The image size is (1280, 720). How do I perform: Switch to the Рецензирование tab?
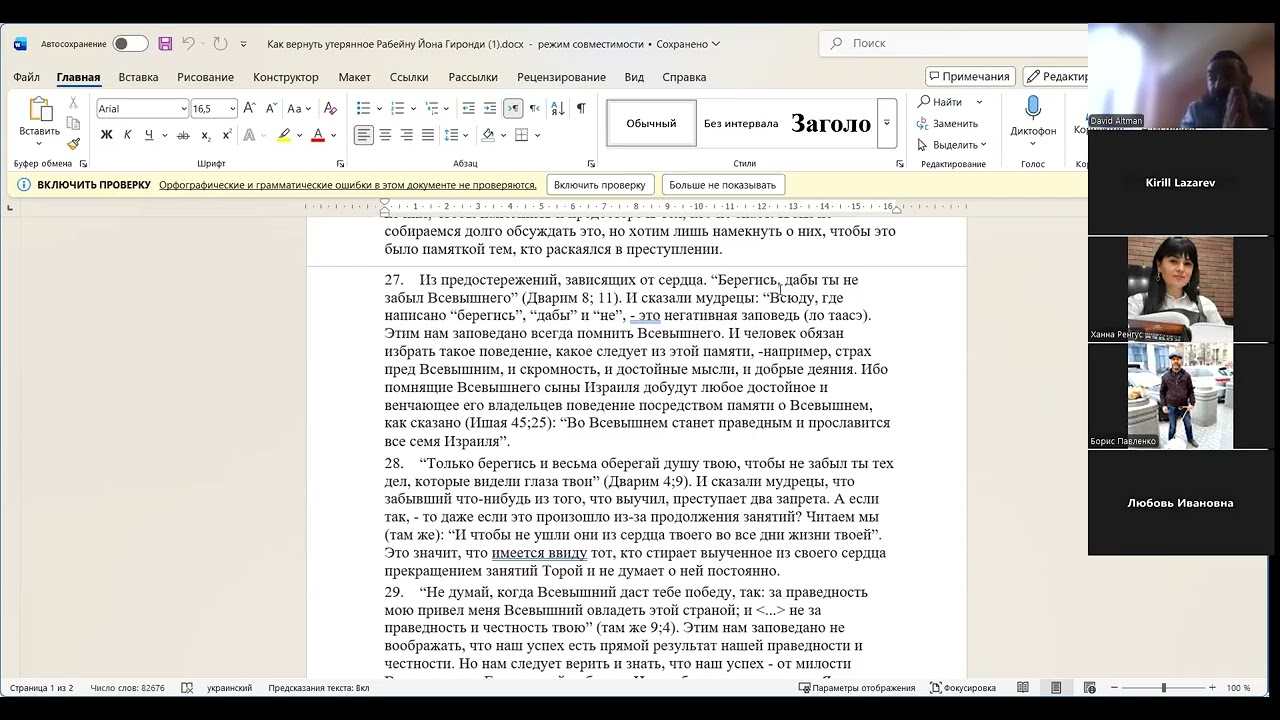pos(561,77)
